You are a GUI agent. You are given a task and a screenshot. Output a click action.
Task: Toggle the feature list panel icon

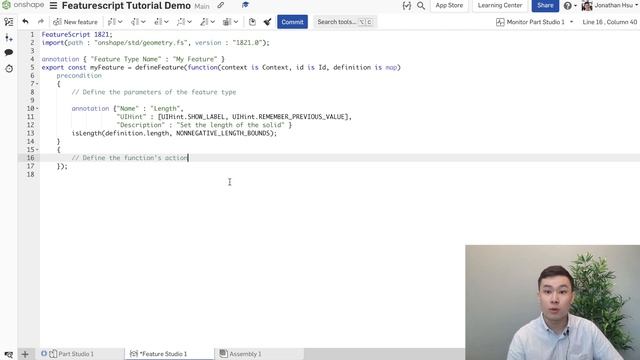9,22
